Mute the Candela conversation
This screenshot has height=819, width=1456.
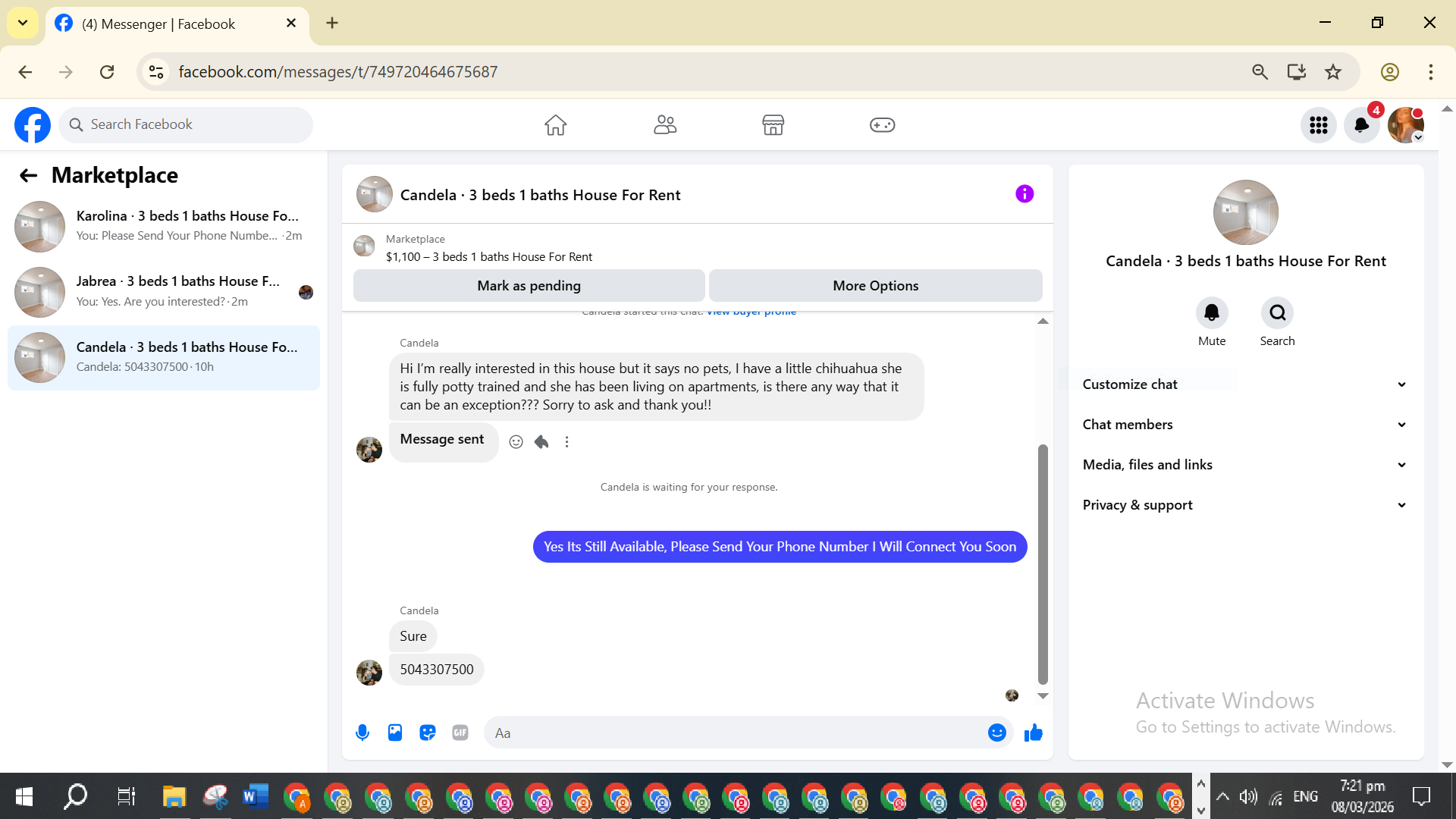click(1211, 313)
